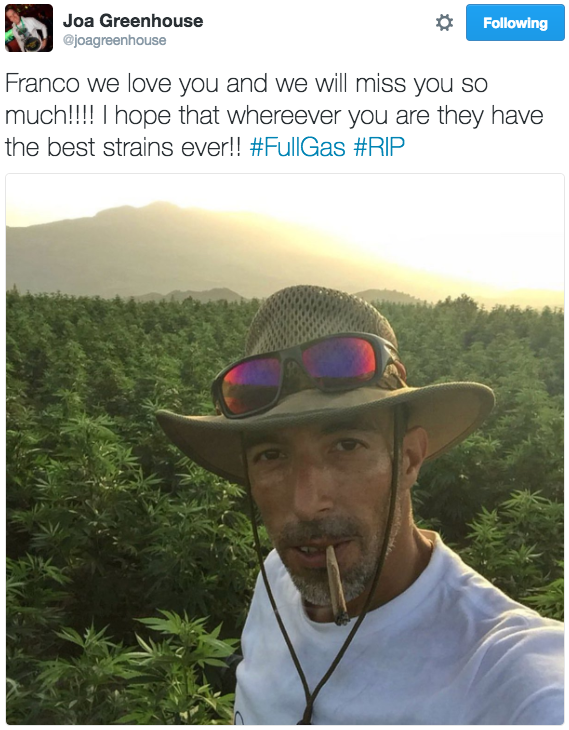Click the "the best strains ever!!" text
This screenshot has width=569, height=730.
(123, 147)
